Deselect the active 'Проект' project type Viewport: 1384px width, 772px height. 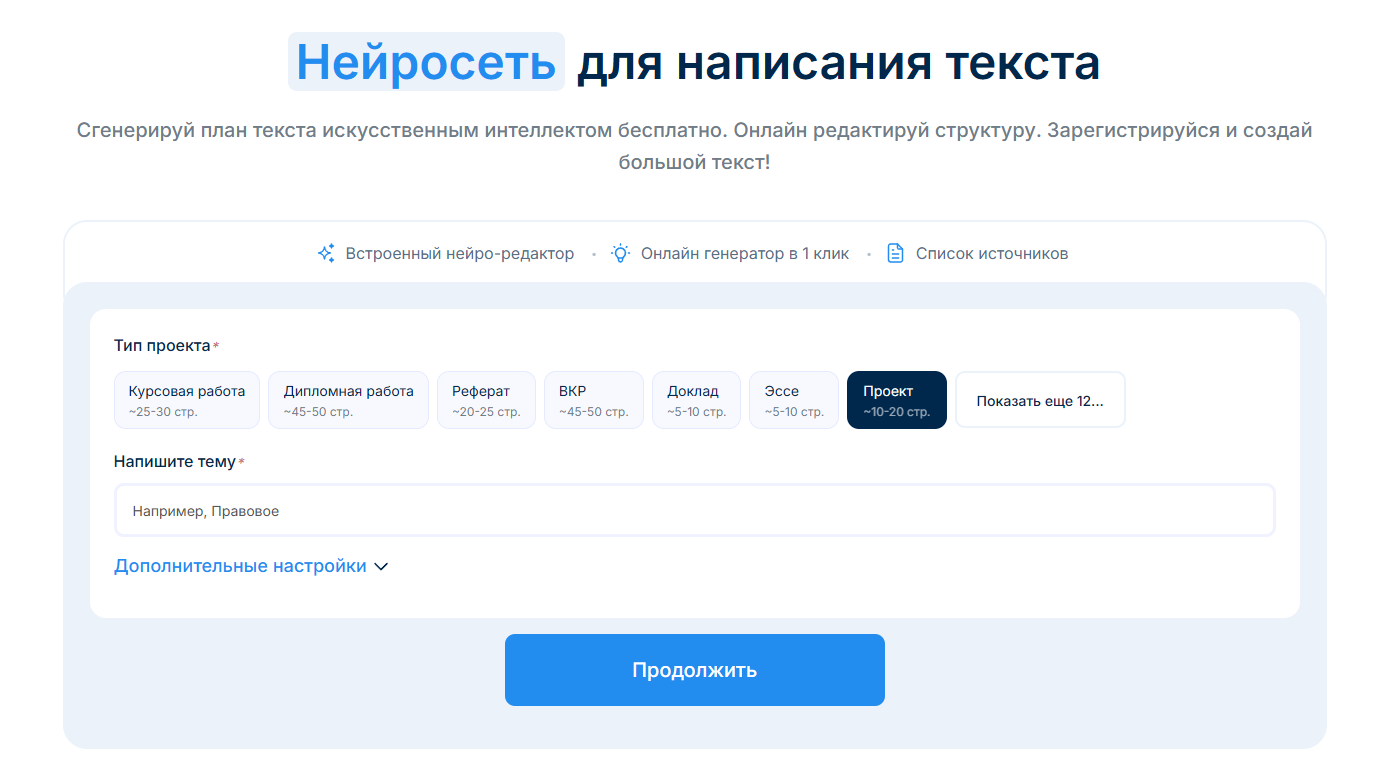click(x=896, y=399)
